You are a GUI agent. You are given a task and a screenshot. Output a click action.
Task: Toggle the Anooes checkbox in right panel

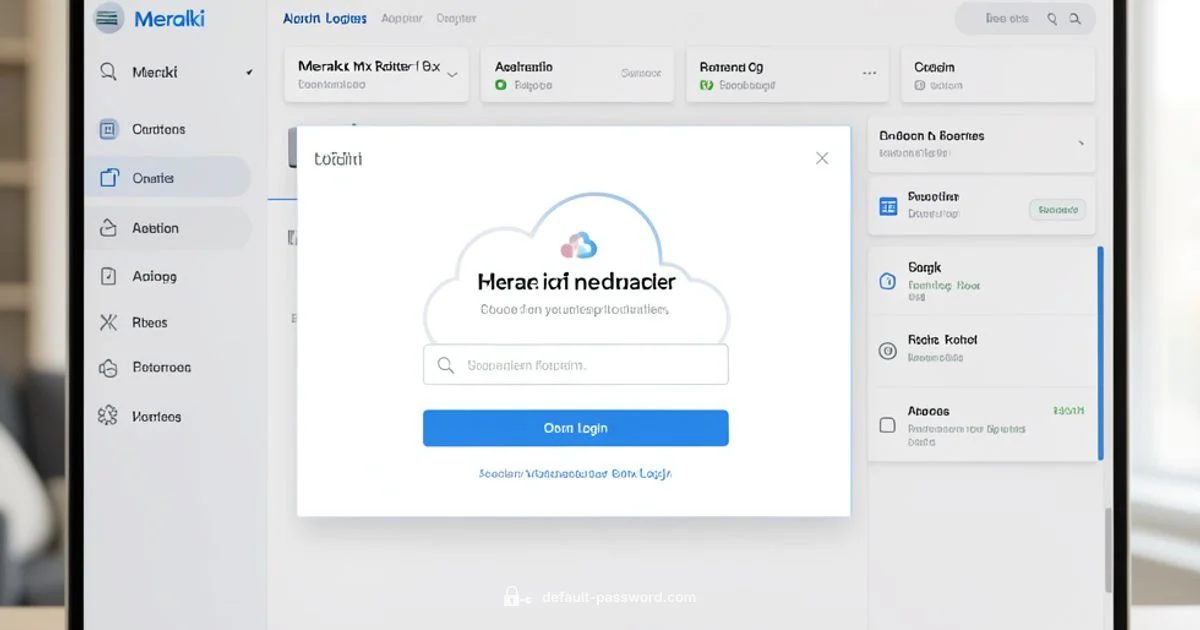(886, 424)
